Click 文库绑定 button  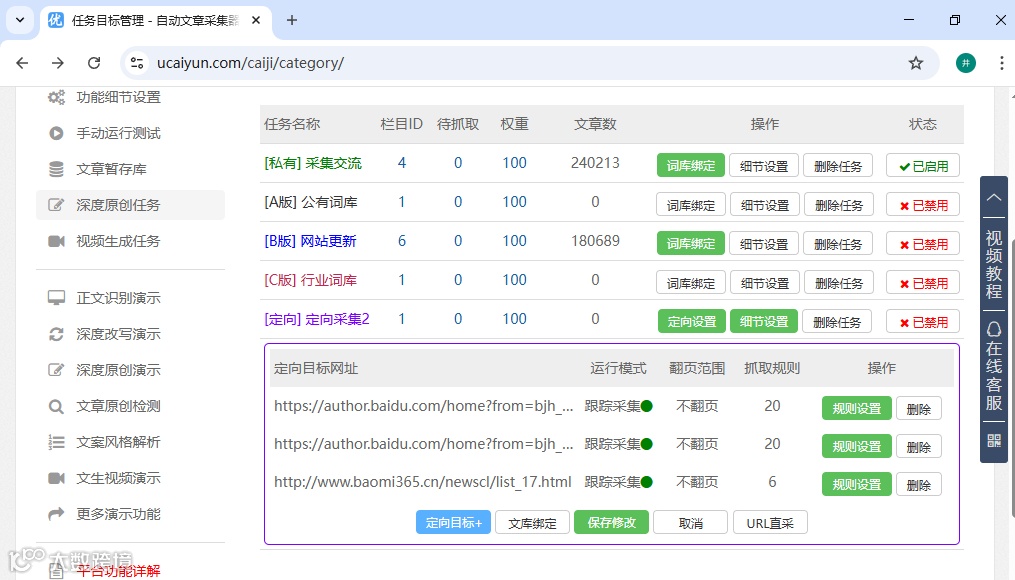tap(532, 523)
